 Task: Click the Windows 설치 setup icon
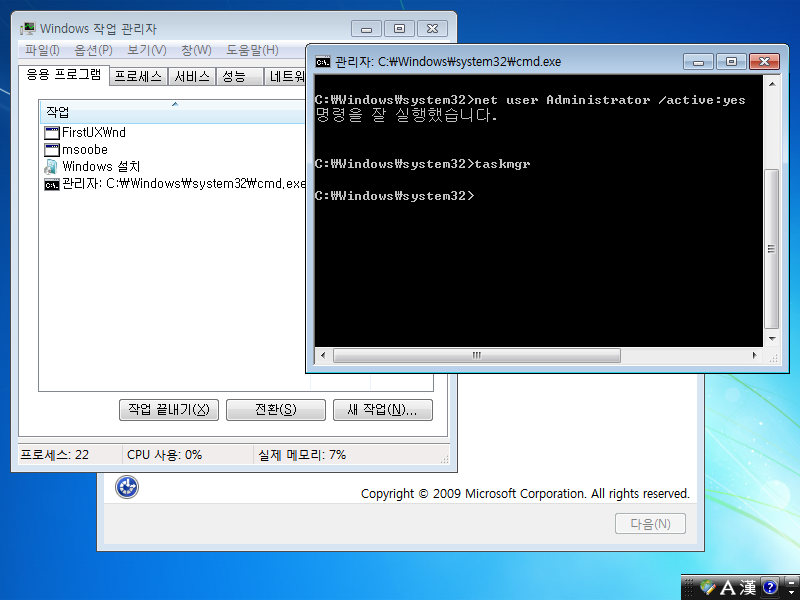pos(52,167)
